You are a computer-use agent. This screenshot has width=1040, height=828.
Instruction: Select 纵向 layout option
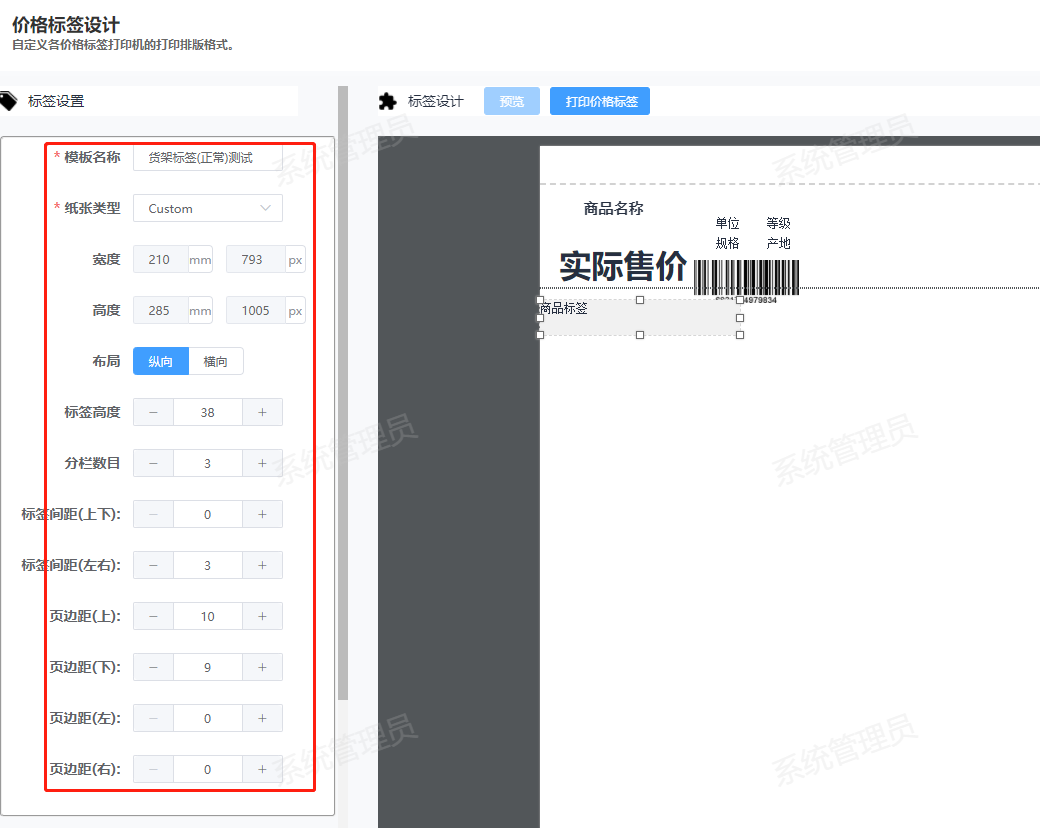(160, 361)
